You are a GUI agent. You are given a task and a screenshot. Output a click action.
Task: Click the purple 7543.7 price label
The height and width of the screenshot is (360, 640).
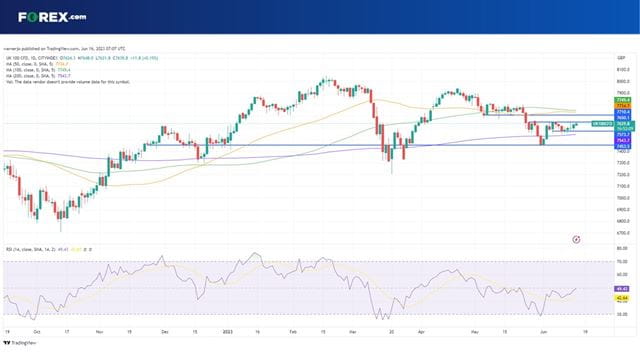(x=623, y=140)
